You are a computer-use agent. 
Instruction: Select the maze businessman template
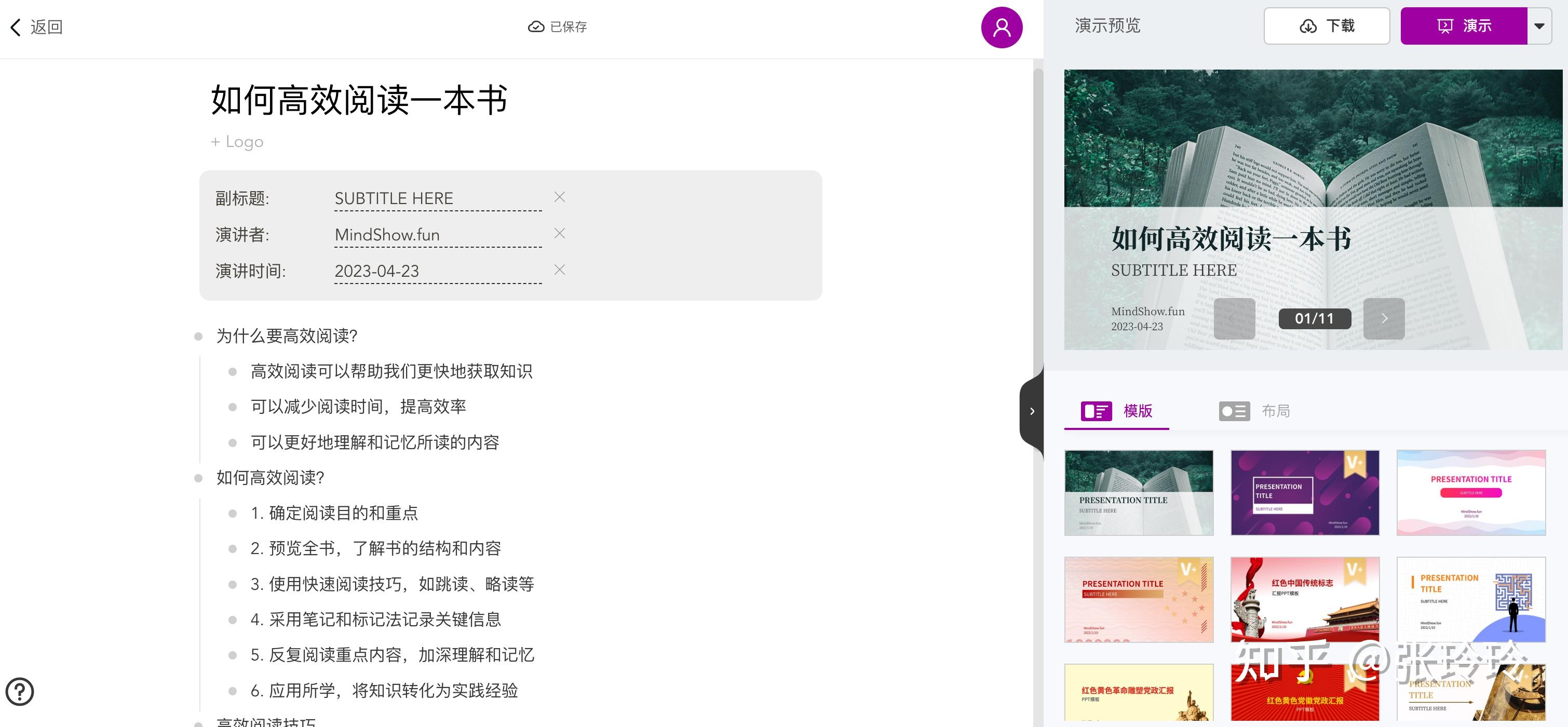pyautogui.click(x=1470, y=599)
